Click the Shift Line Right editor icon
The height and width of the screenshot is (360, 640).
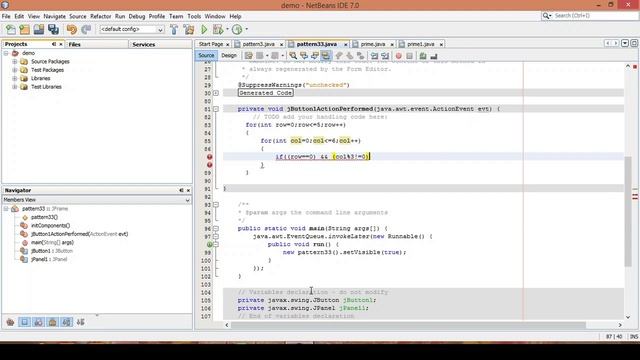click(x=385, y=56)
